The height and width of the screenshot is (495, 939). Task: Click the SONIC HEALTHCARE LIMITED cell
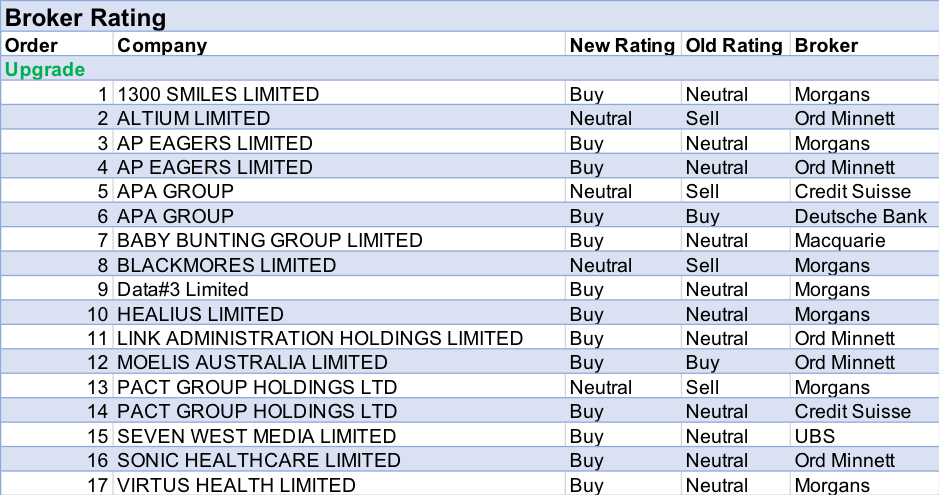259,460
